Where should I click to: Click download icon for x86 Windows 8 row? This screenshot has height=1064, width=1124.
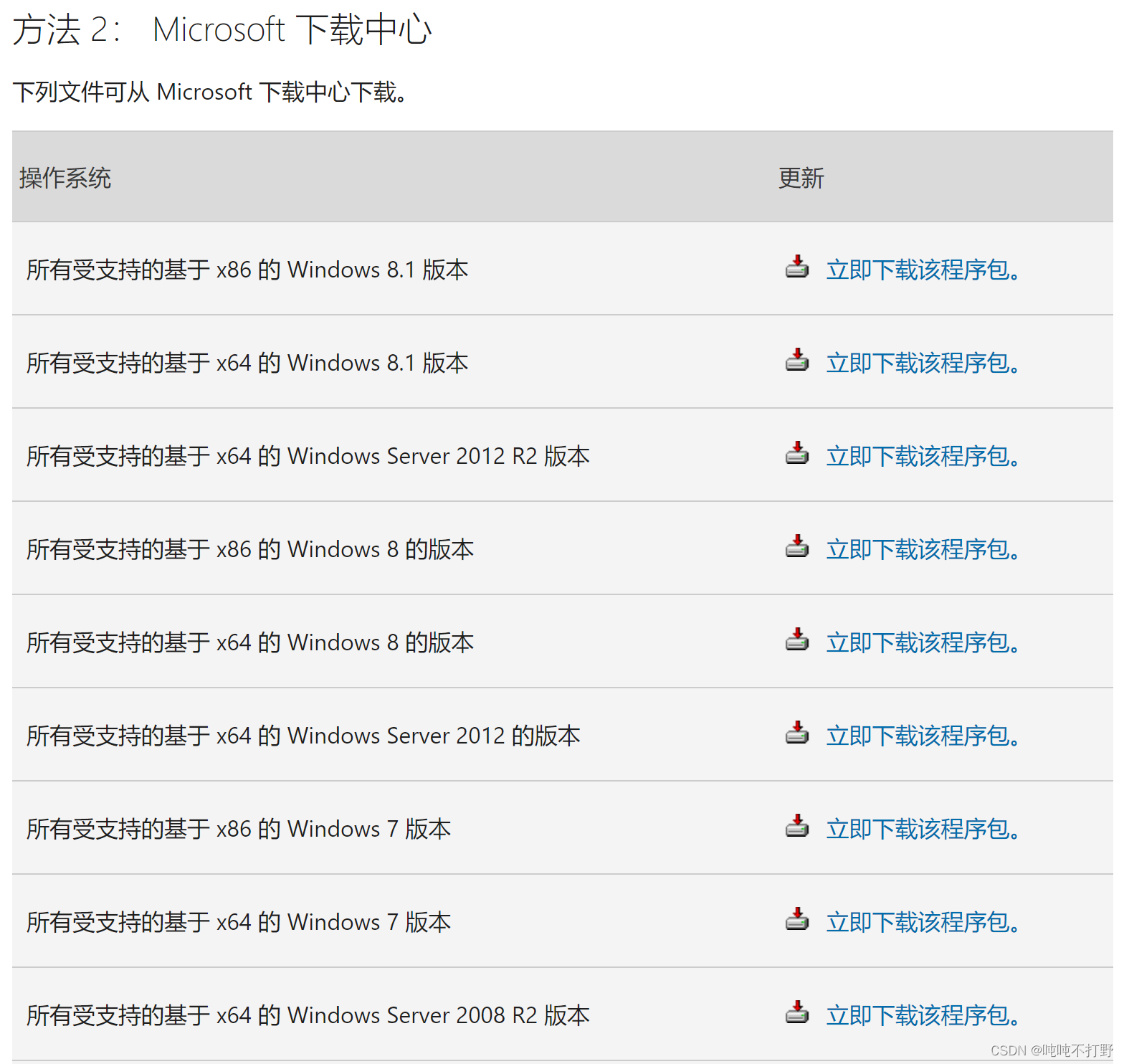click(796, 546)
